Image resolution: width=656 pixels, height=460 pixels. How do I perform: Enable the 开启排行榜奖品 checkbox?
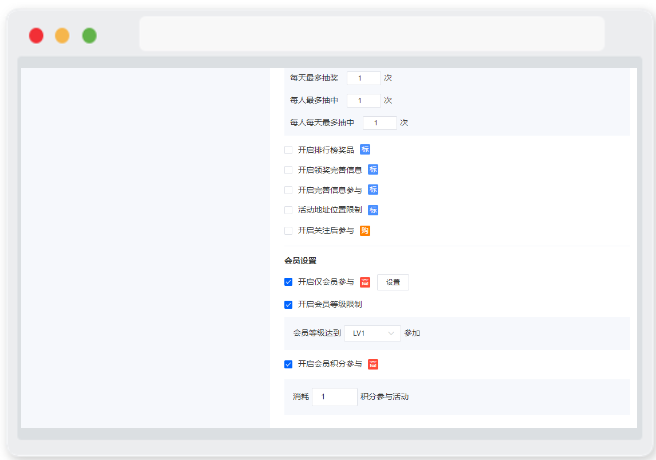288,150
